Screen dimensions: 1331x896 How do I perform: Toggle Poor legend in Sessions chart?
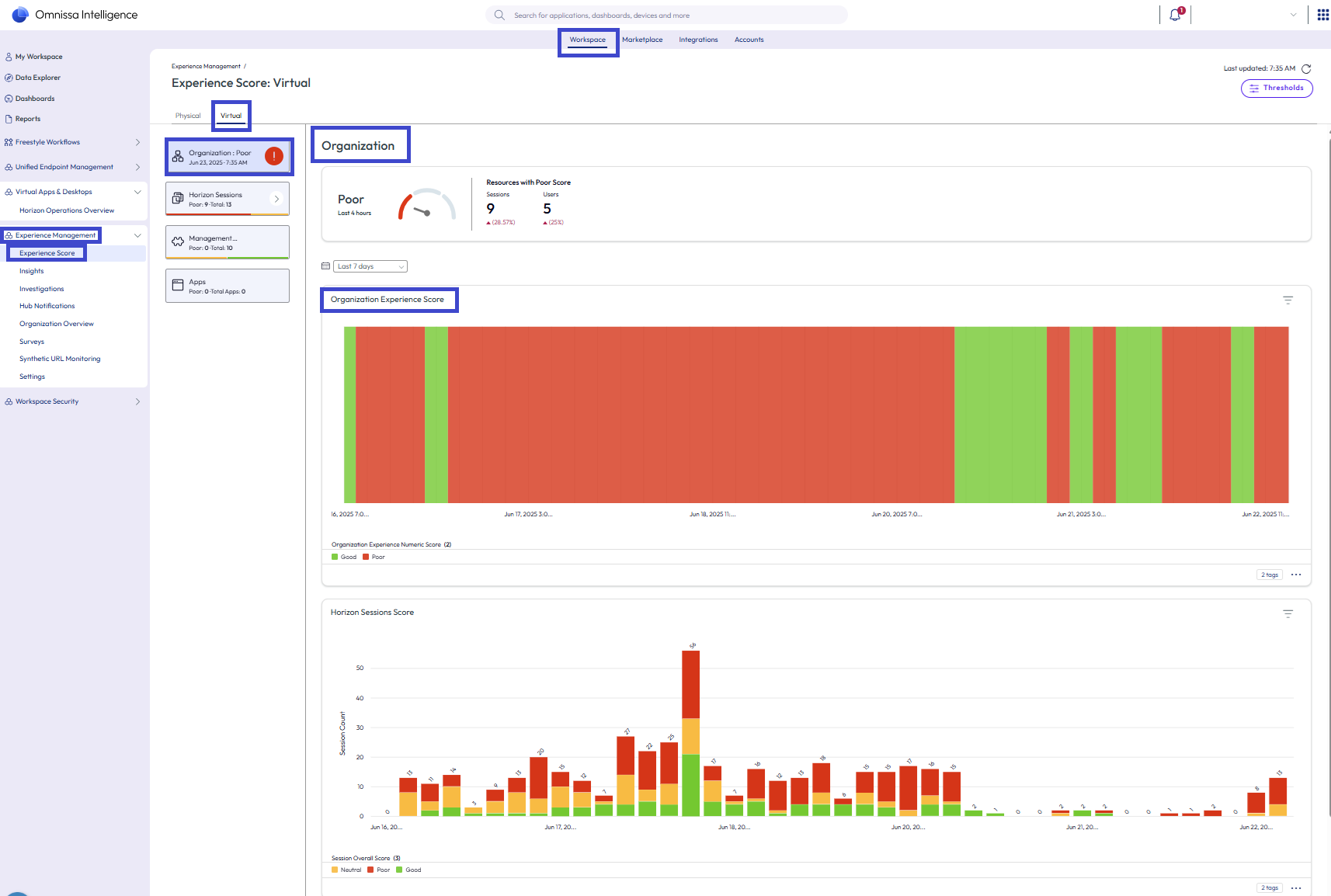(x=379, y=870)
